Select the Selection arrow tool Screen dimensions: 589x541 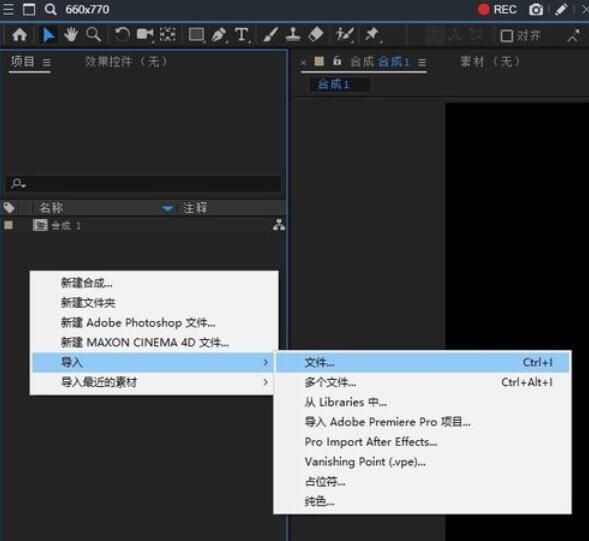[x=48, y=35]
